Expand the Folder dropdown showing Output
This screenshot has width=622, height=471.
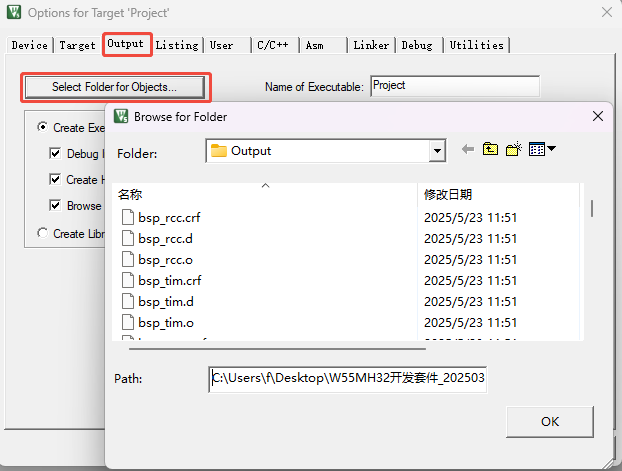(x=436, y=151)
